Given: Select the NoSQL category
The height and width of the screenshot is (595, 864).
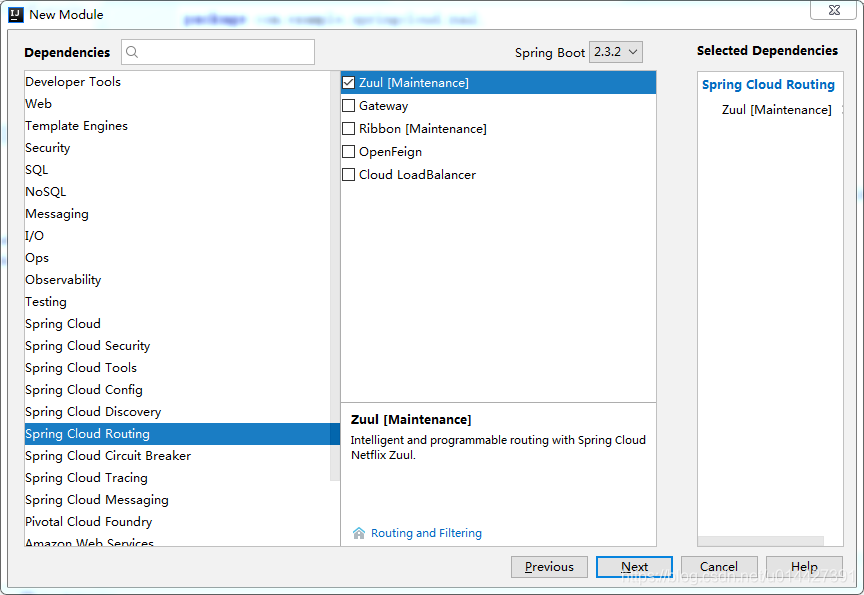Looking at the screenshot, I should pyautogui.click(x=177, y=192).
